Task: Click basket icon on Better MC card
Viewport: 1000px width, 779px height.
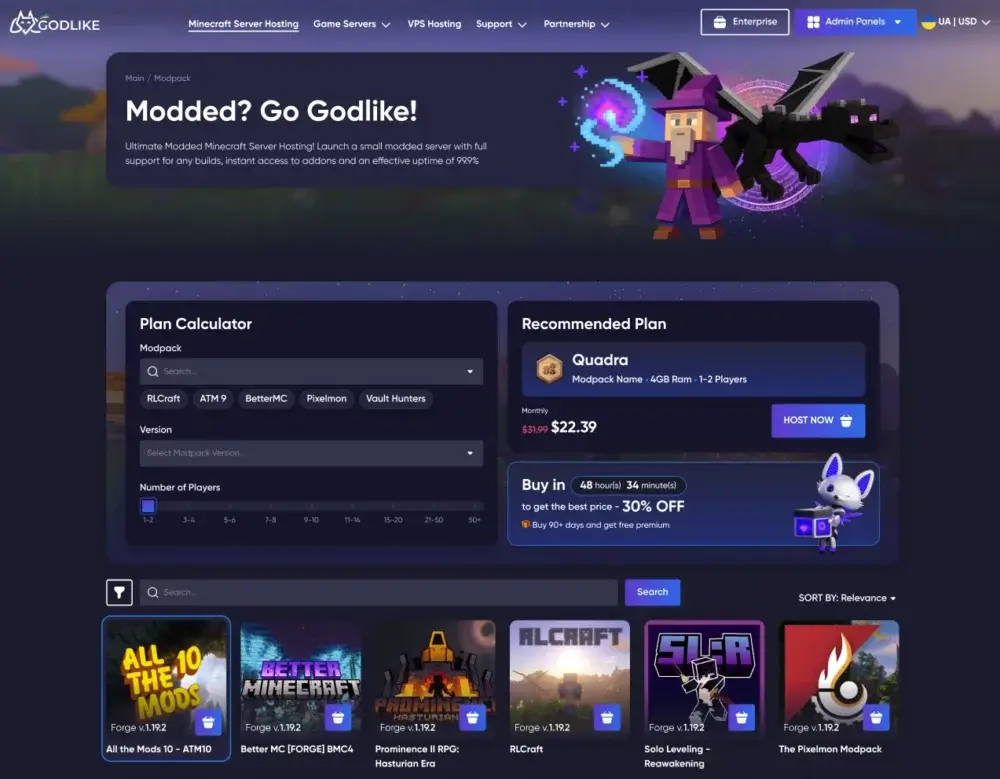Action: (x=338, y=718)
